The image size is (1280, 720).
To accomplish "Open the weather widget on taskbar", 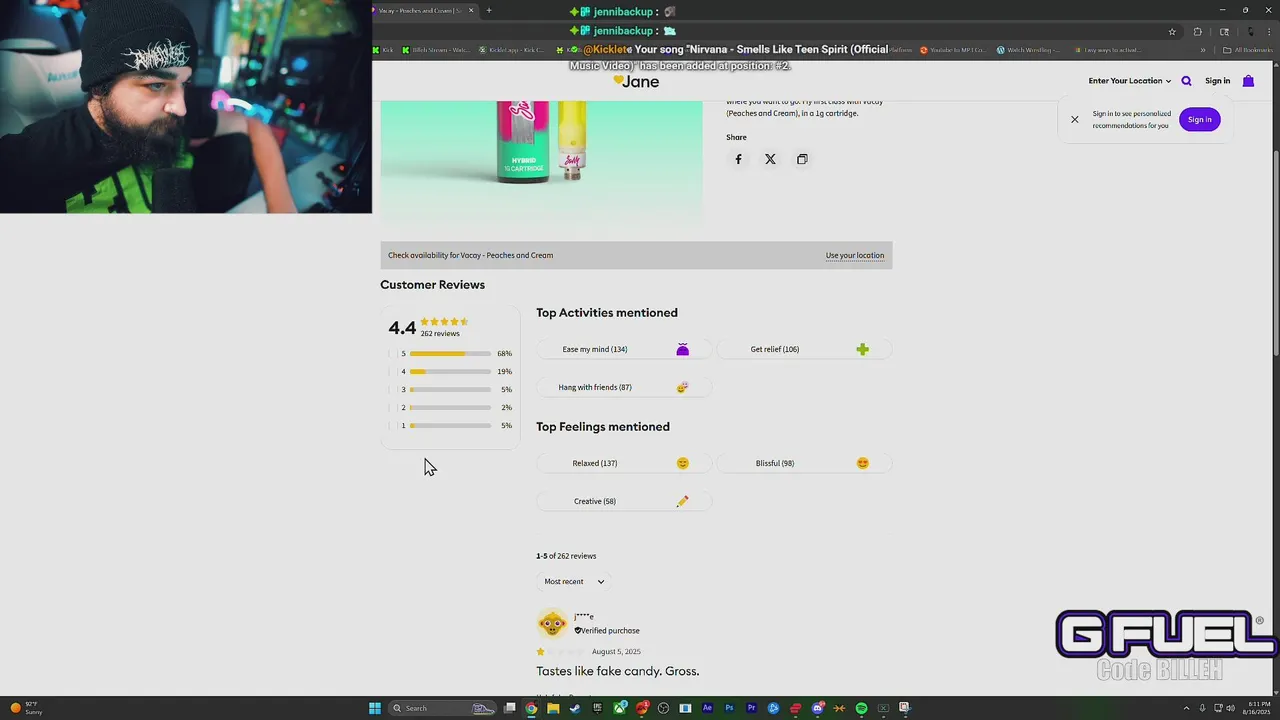I will click(x=26, y=708).
